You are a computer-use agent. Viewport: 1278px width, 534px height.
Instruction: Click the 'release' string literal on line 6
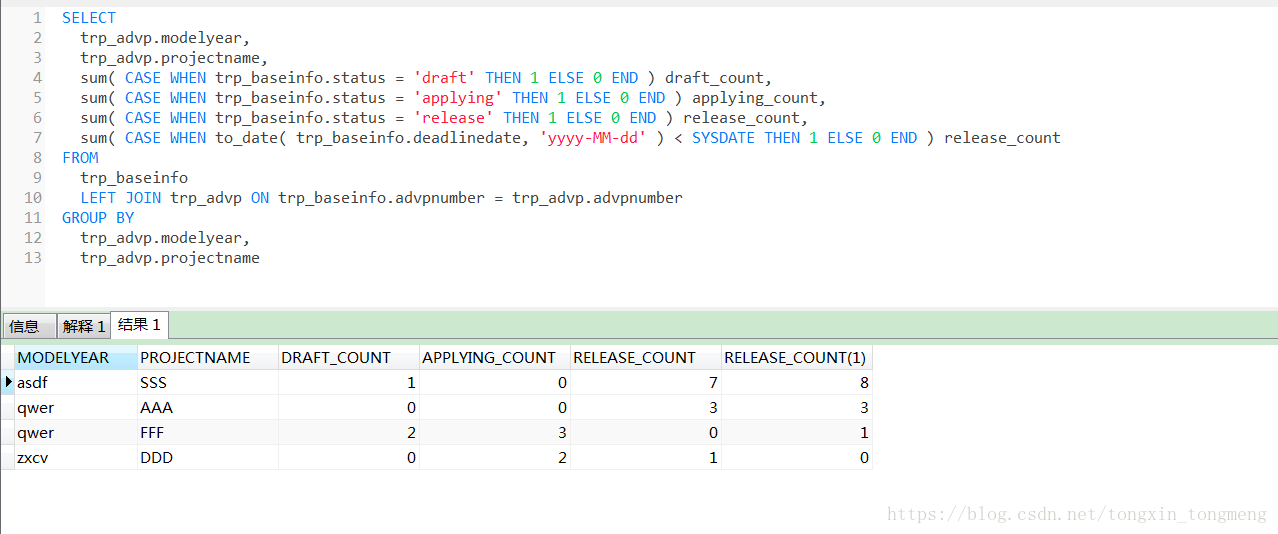[x=453, y=118]
